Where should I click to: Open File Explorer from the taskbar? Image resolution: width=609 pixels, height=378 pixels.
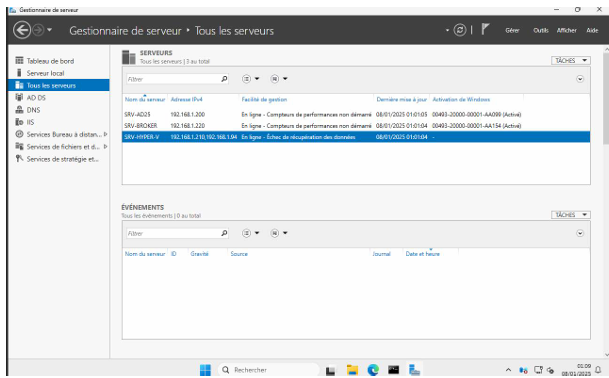coord(352,370)
